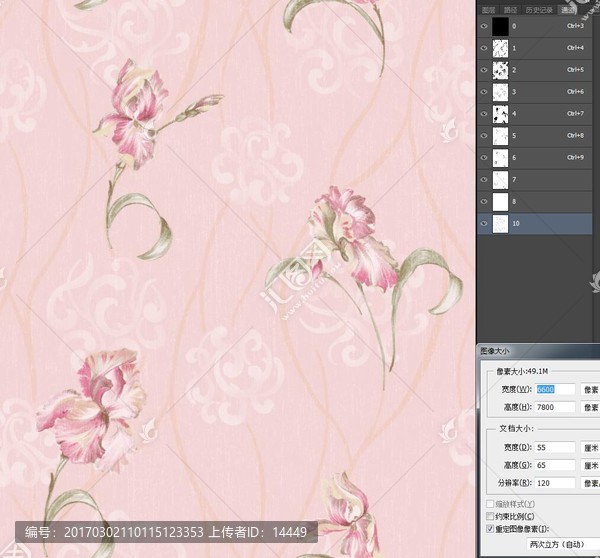Pick the channel 6 thumbnail
Image resolution: width=600 pixels, height=558 pixels.
[500, 158]
